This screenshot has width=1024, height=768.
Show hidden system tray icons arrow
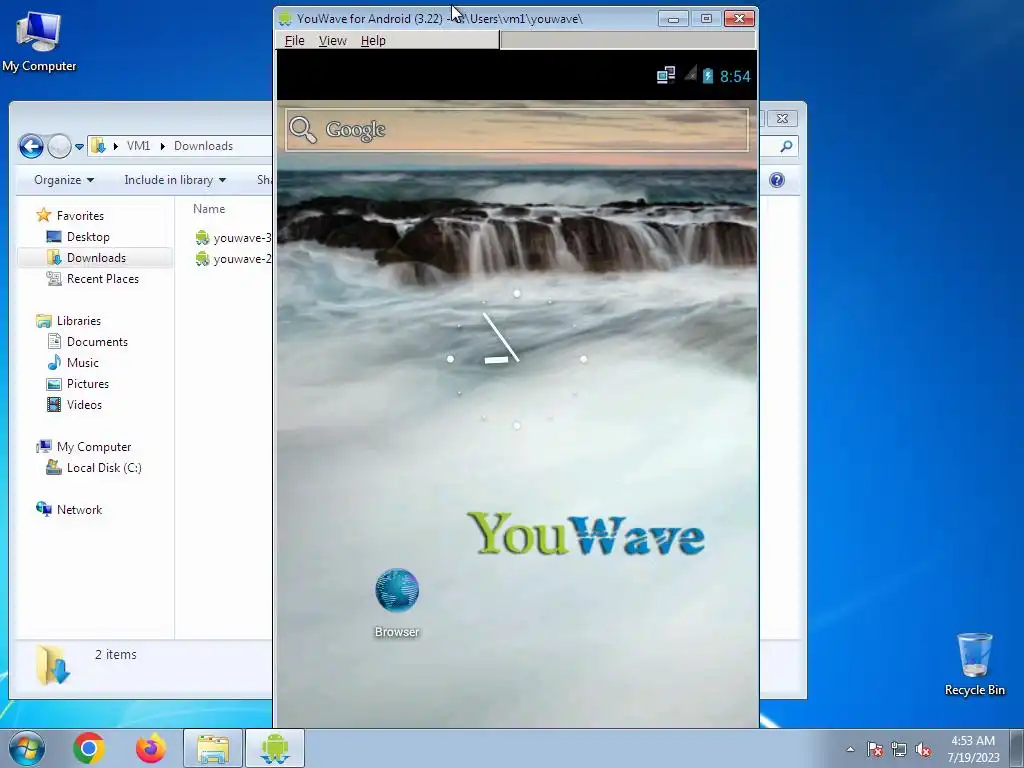pos(850,749)
